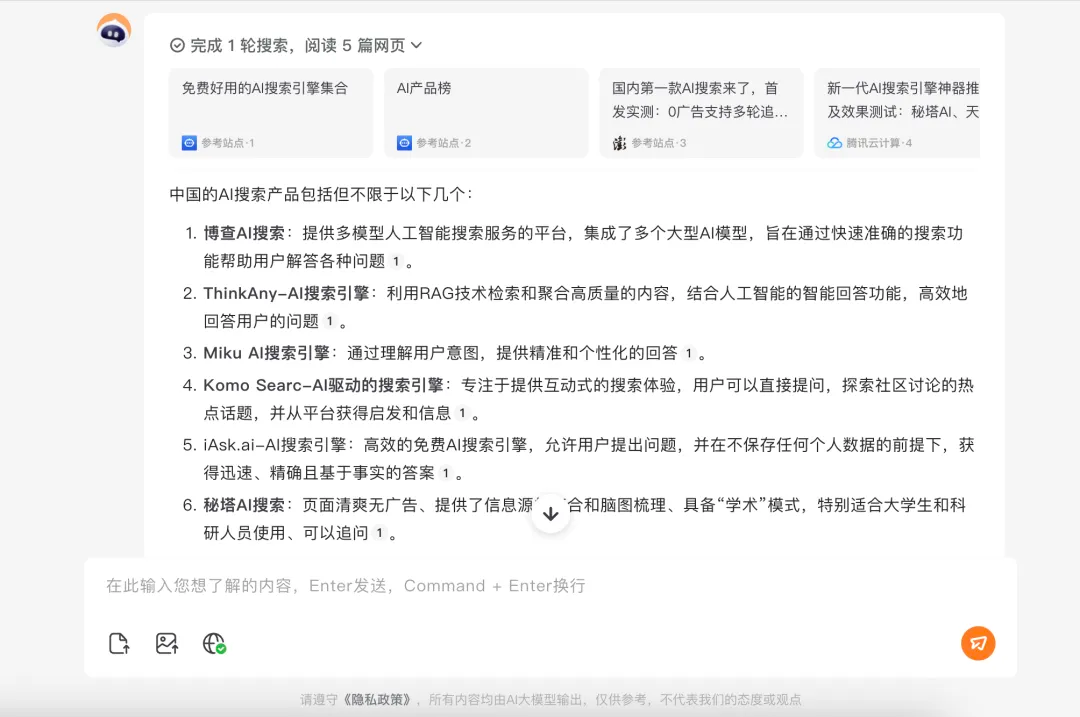Viewport: 1080px width, 717px height.
Task: Open the "AI产品榜" source card
Action: [485, 113]
